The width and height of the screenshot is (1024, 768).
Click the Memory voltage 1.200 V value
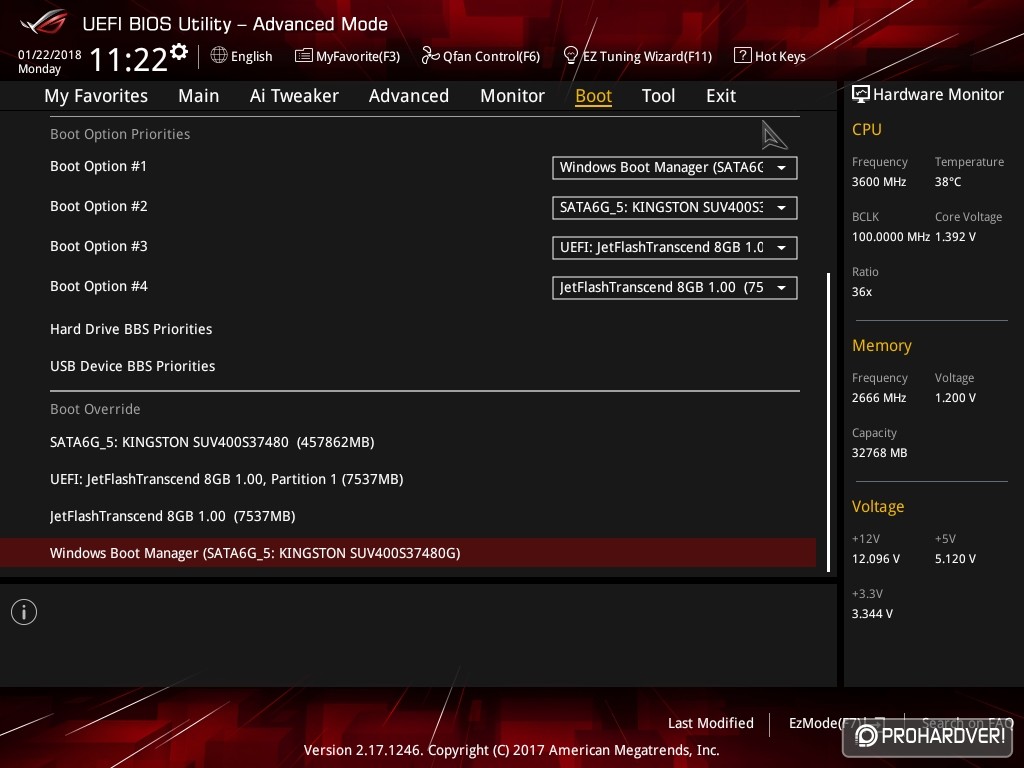coord(955,398)
